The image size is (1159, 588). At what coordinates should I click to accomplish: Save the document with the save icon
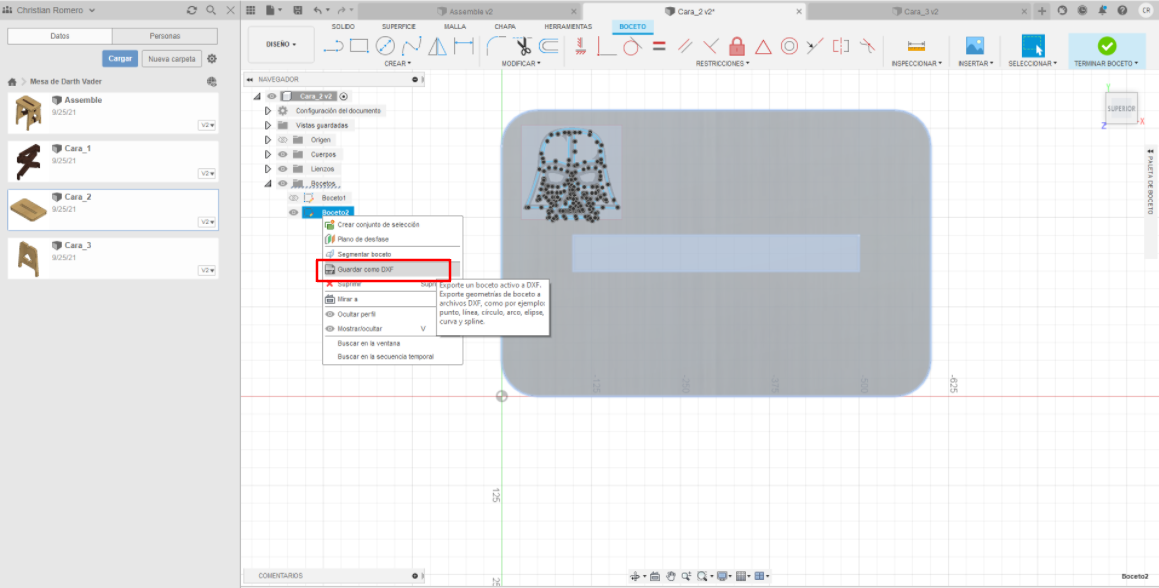tap(298, 10)
